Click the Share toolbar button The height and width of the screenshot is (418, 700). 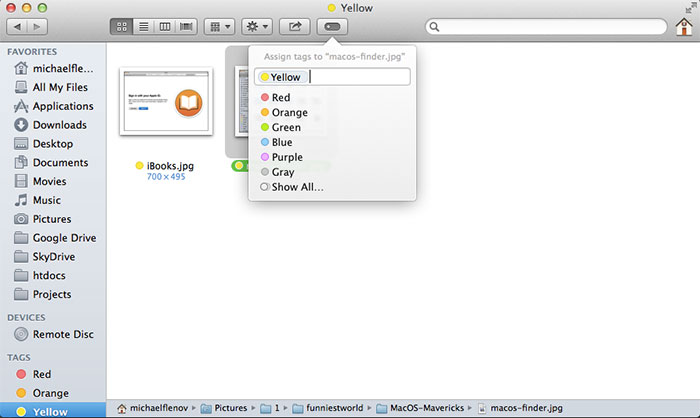tap(296, 25)
